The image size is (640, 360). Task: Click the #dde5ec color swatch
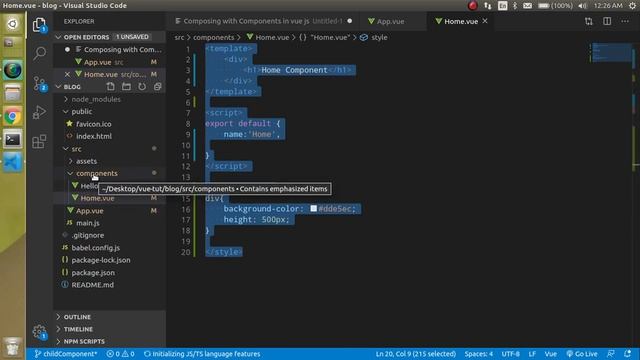(x=313, y=209)
